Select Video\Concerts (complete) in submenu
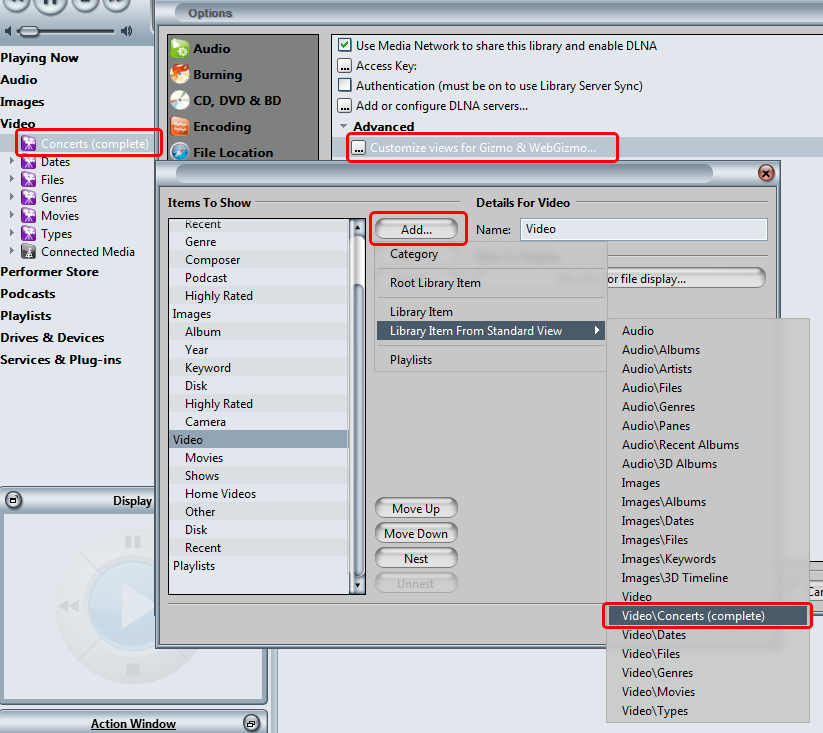Screen dimensions: 823x733 pos(707,616)
